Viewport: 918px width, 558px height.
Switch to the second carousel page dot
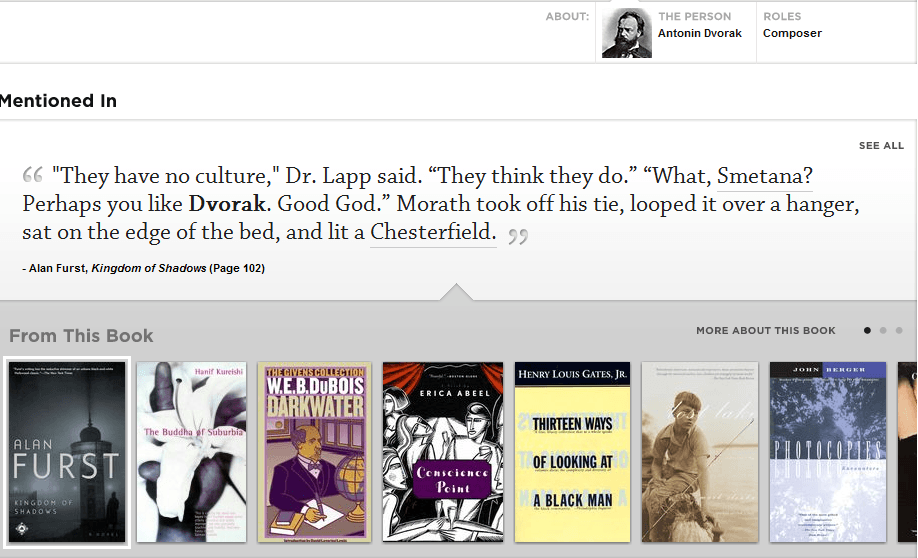tap(883, 331)
